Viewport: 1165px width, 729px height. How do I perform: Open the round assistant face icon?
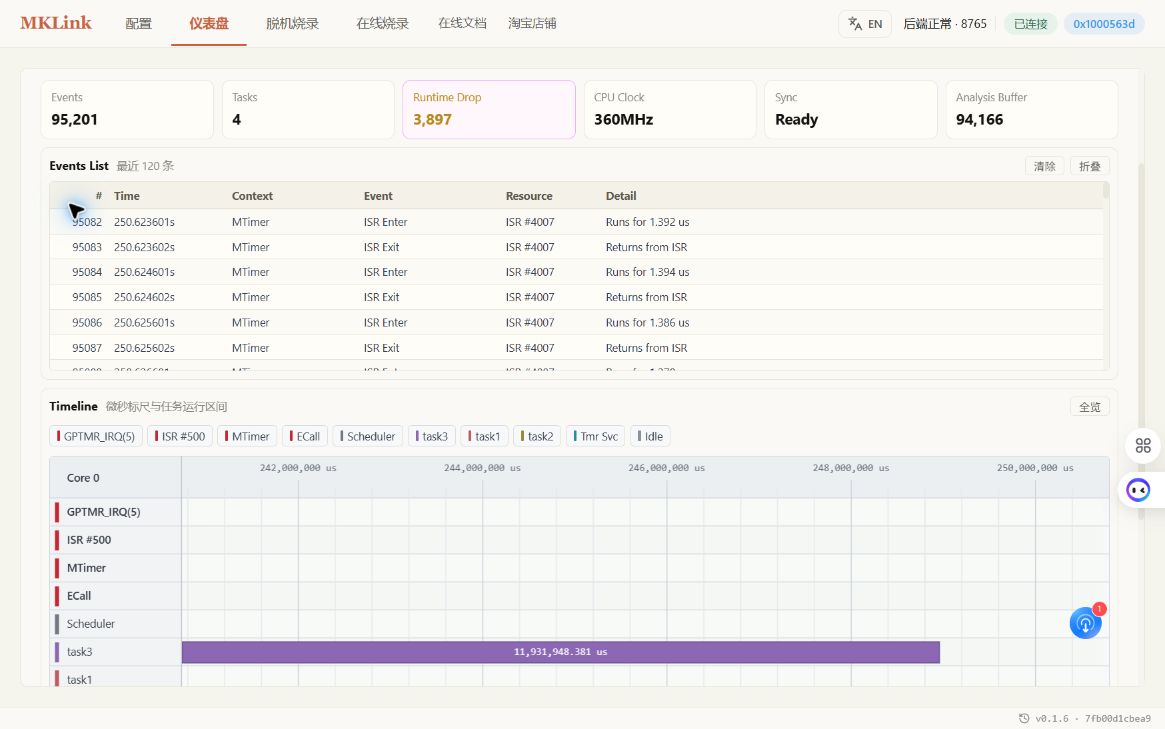[1138, 490]
